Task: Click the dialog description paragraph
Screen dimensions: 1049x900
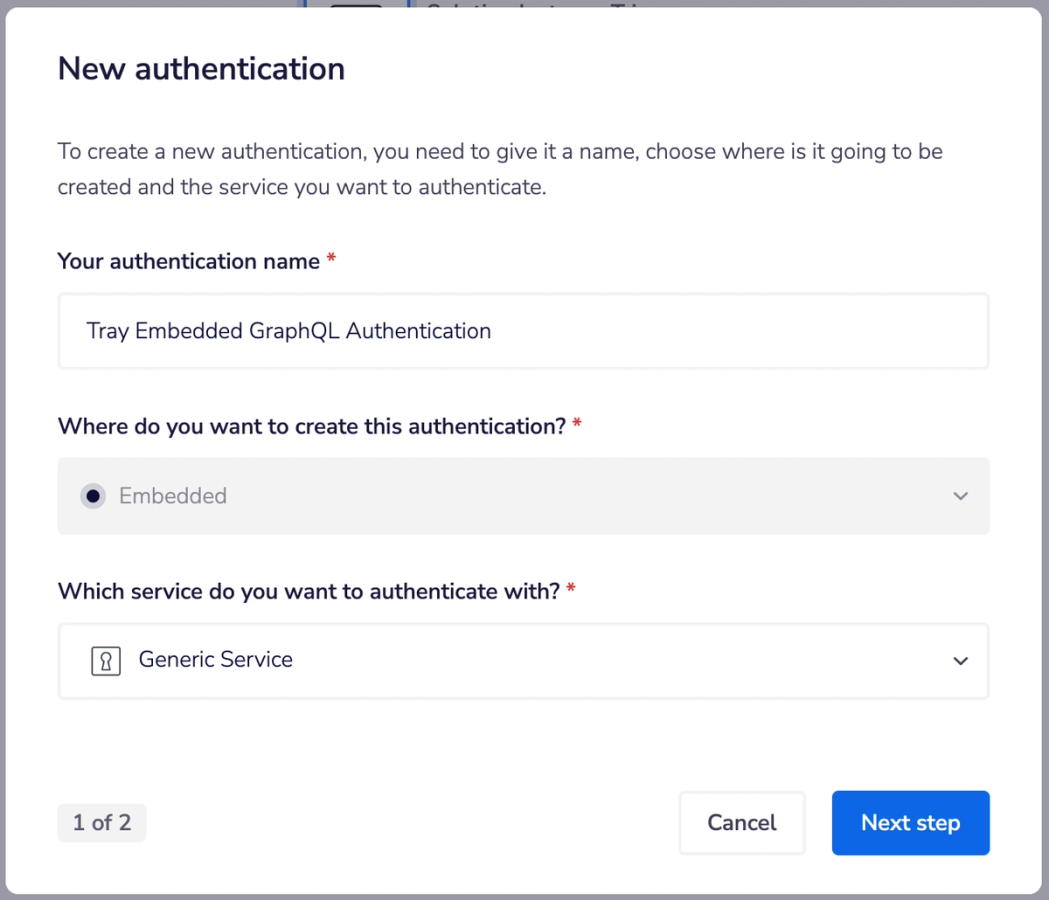Action: 500,169
